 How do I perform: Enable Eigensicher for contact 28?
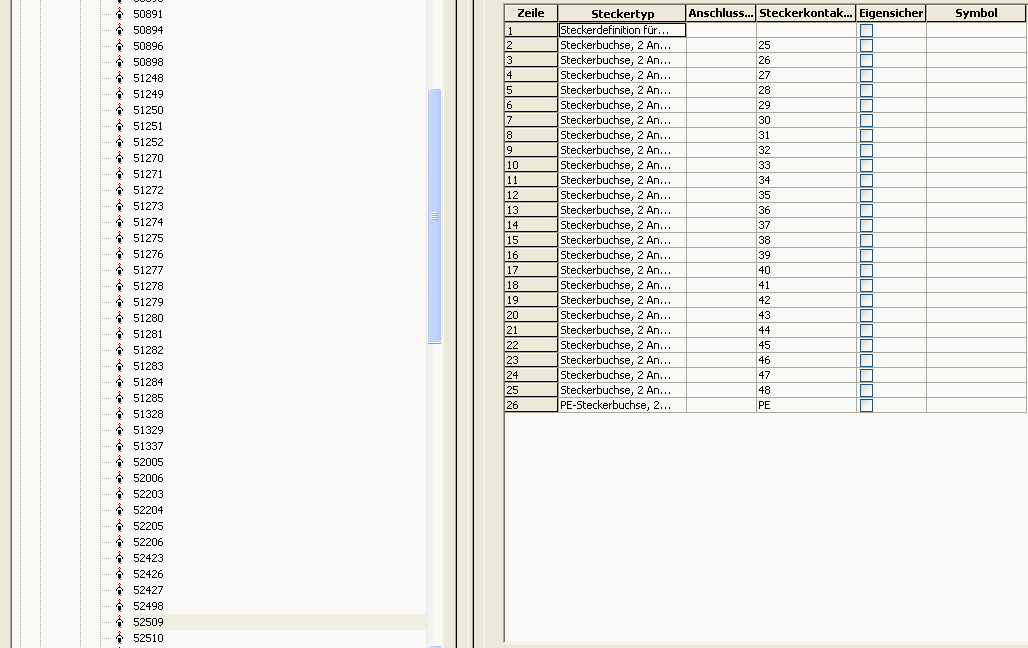[x=866, y=90]
